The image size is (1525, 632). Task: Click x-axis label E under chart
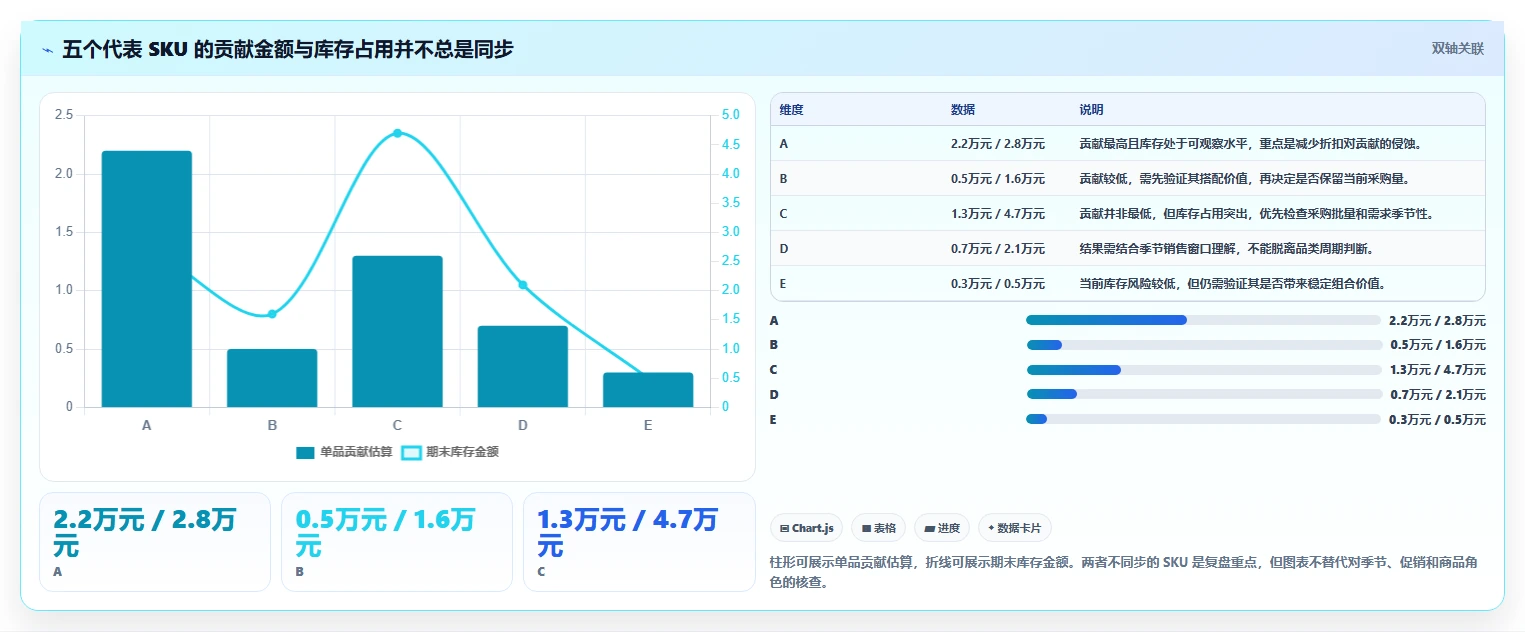pos(648,425)
